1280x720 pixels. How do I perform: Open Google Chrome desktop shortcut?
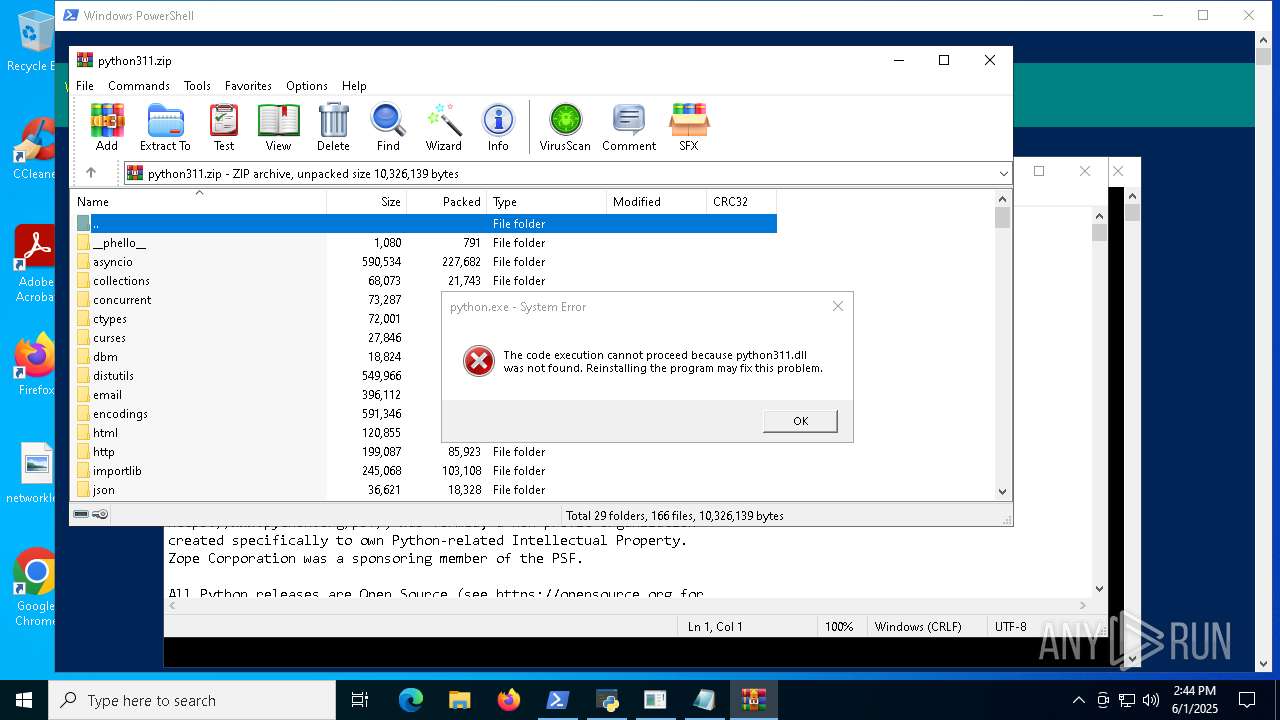click(x=34, y=588)
